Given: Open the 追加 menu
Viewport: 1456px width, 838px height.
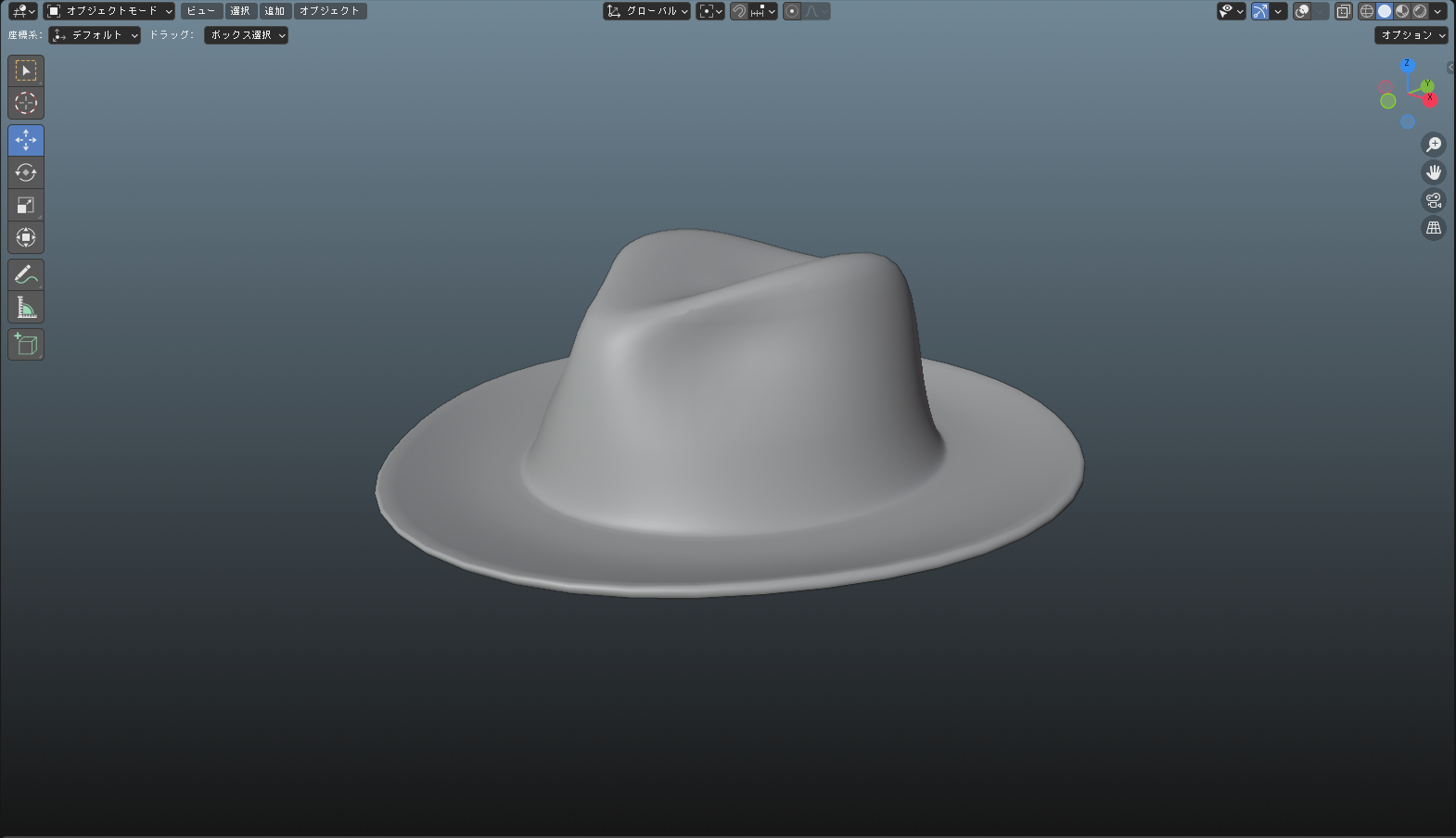Looking at the screenshot, I should (x=275, y=11).
